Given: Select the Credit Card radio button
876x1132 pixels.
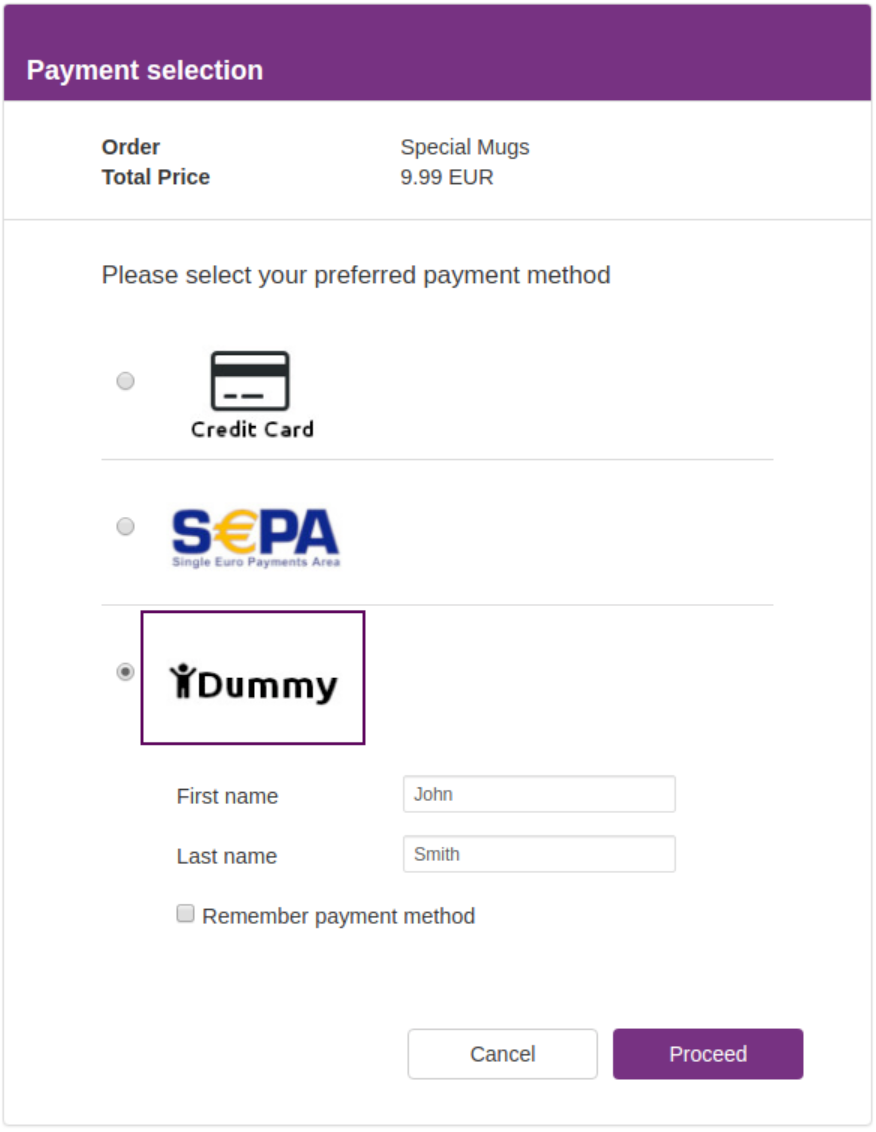Looking at the screenshot, I should point(125,381).
